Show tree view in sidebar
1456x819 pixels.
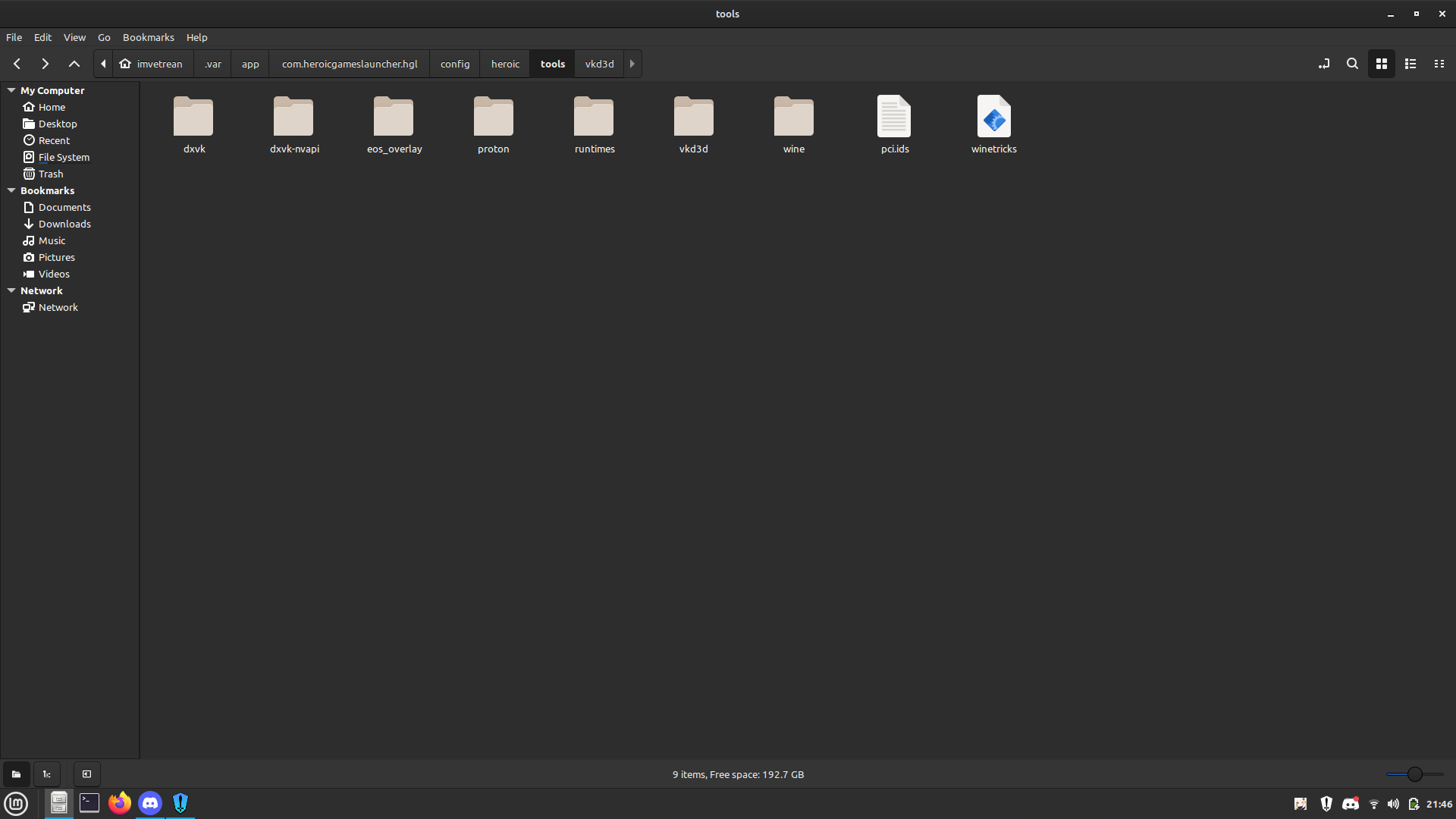47,774
